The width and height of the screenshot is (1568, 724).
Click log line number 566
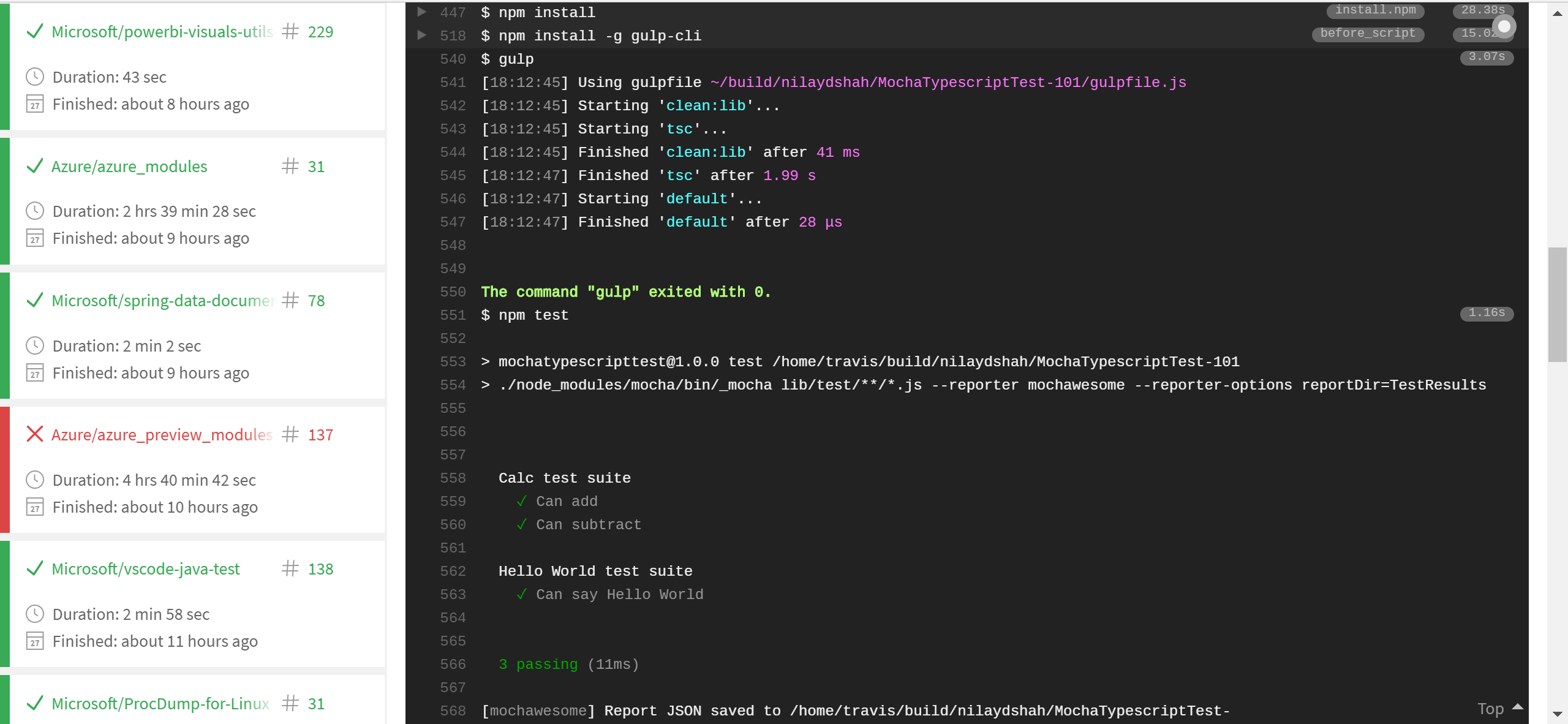[x=453, y=665]
